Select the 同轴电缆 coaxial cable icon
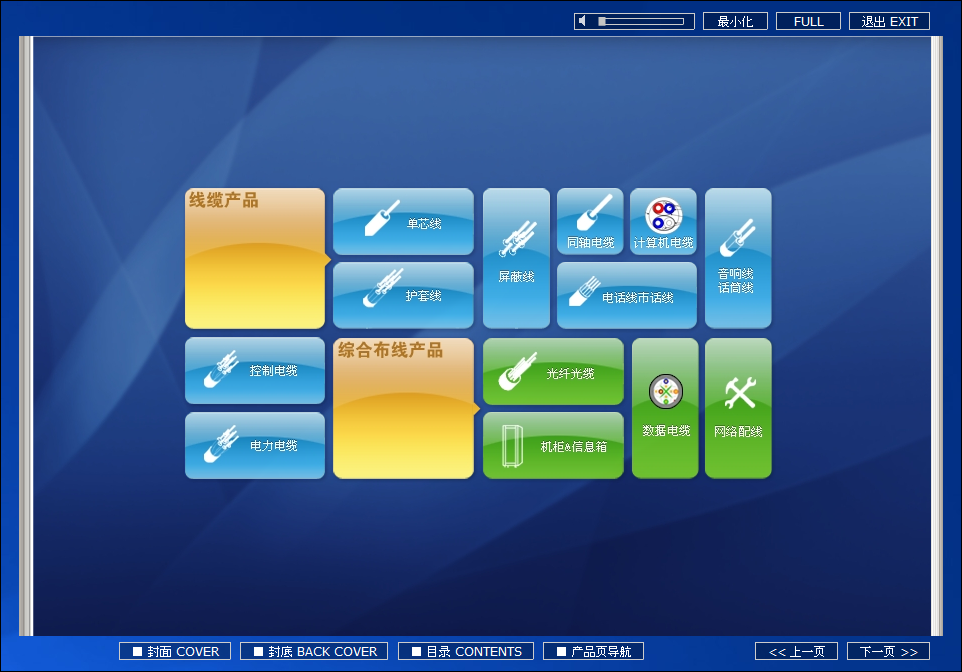 tap(589, 221)
